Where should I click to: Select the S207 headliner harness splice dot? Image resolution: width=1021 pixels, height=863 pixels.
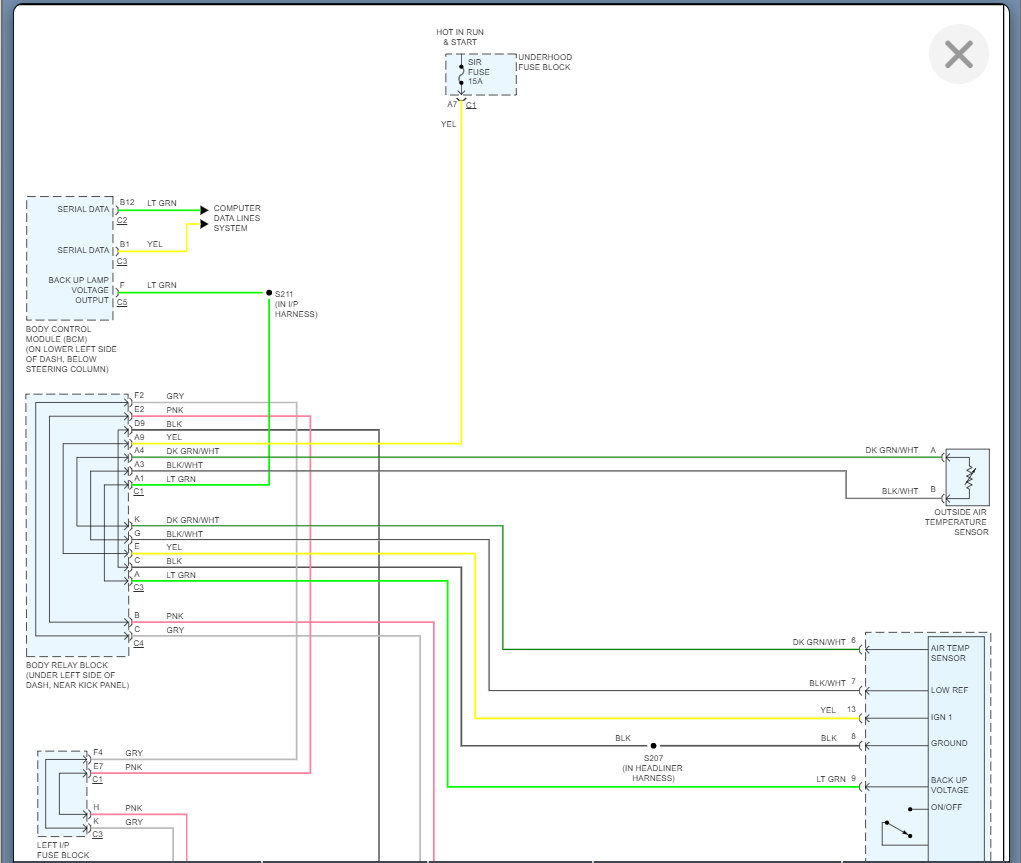click(653, 745)
